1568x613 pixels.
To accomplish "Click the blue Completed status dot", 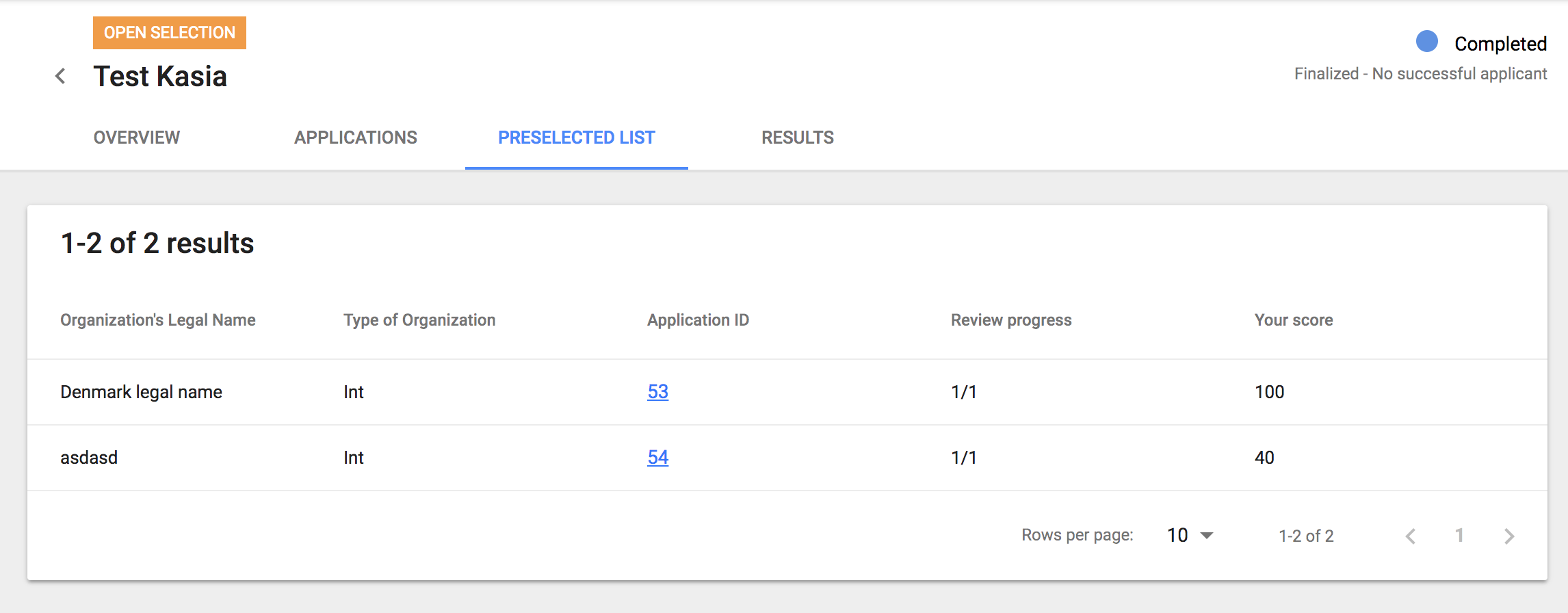I will [x=1426, y=42].
